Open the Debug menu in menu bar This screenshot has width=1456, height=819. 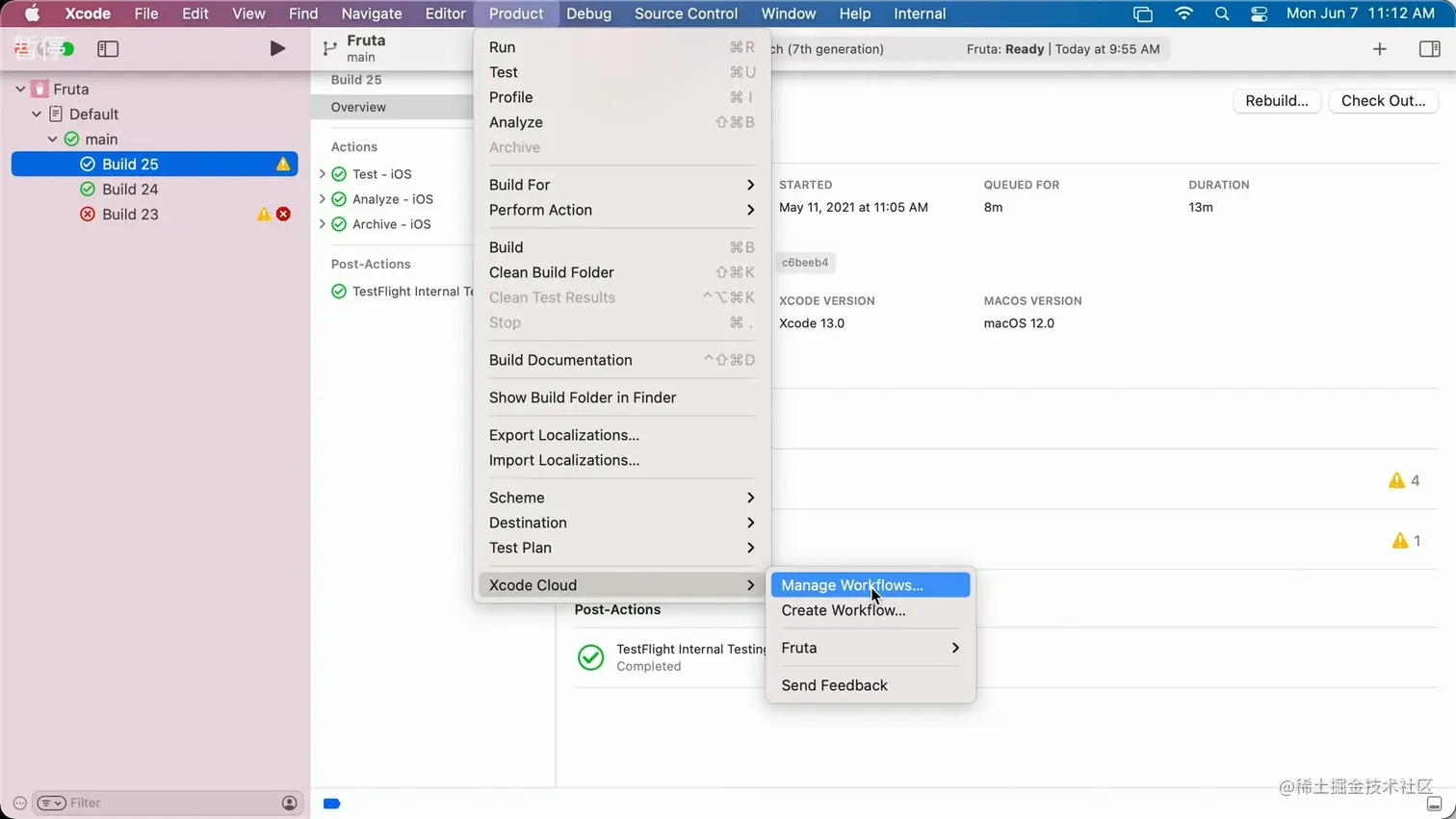point(588,13)
